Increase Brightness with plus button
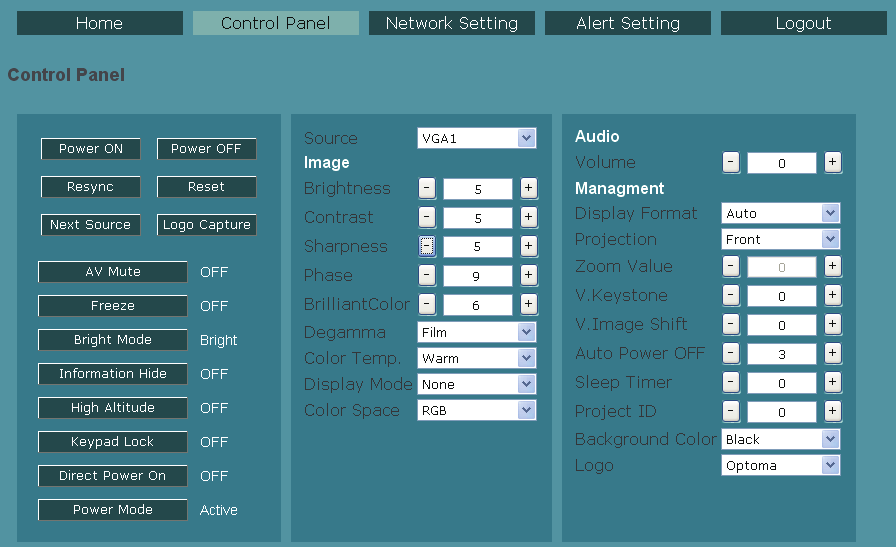This screenshot has width=896, height=547. [x=529, y=188]
